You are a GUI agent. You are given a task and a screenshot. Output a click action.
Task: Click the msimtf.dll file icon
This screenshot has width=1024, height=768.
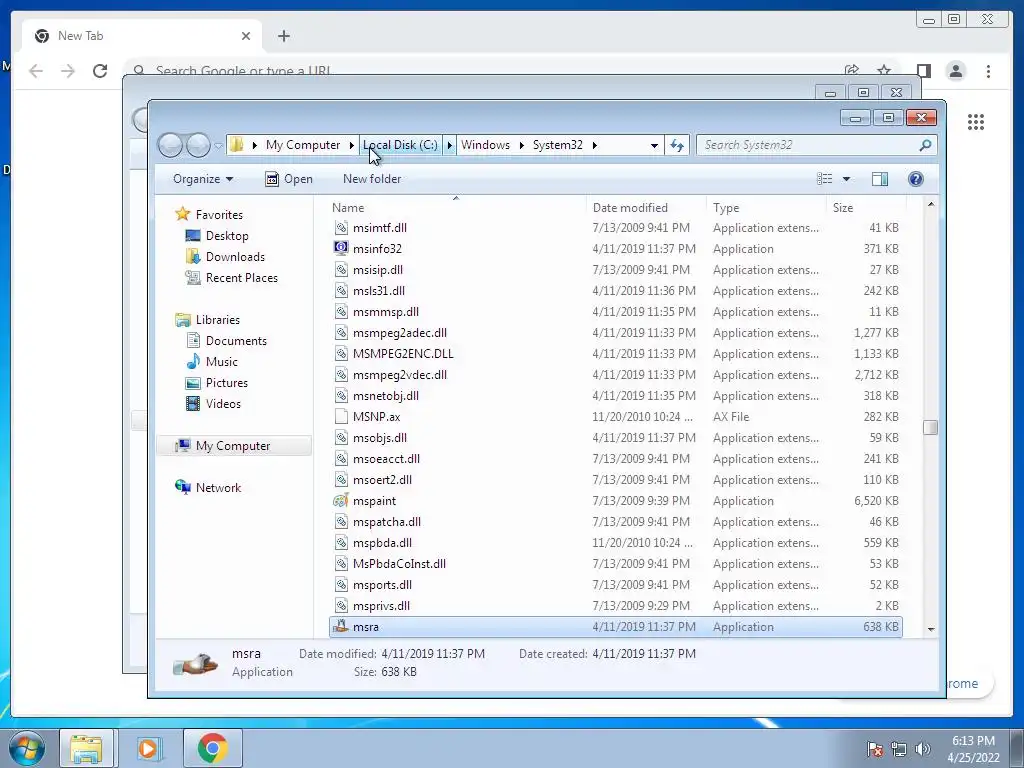tap(341, 227)
